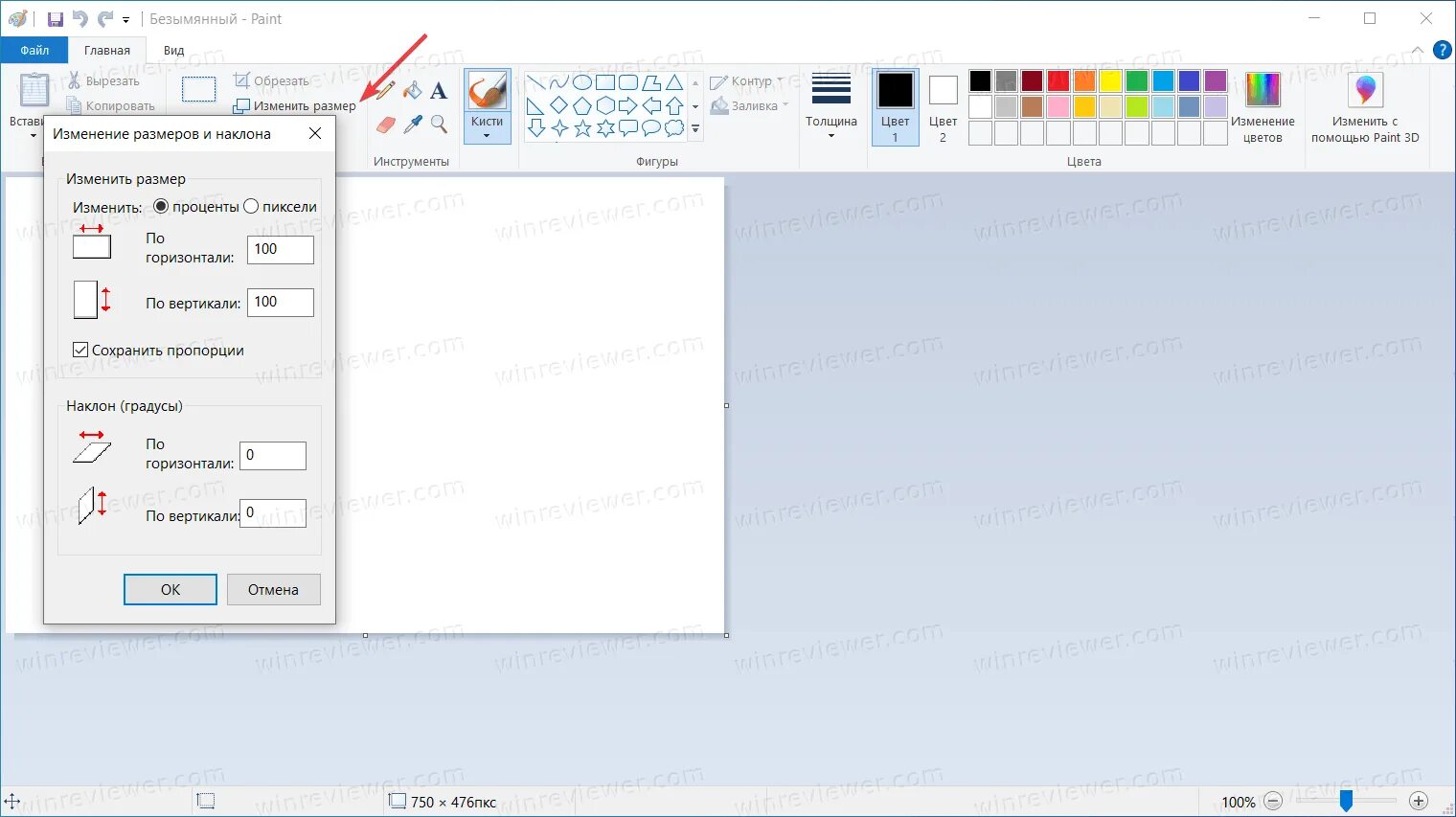The width and height of the screenshot is (1456, 817).
Task: Select the проценты radio button
Action: point(161,206)
